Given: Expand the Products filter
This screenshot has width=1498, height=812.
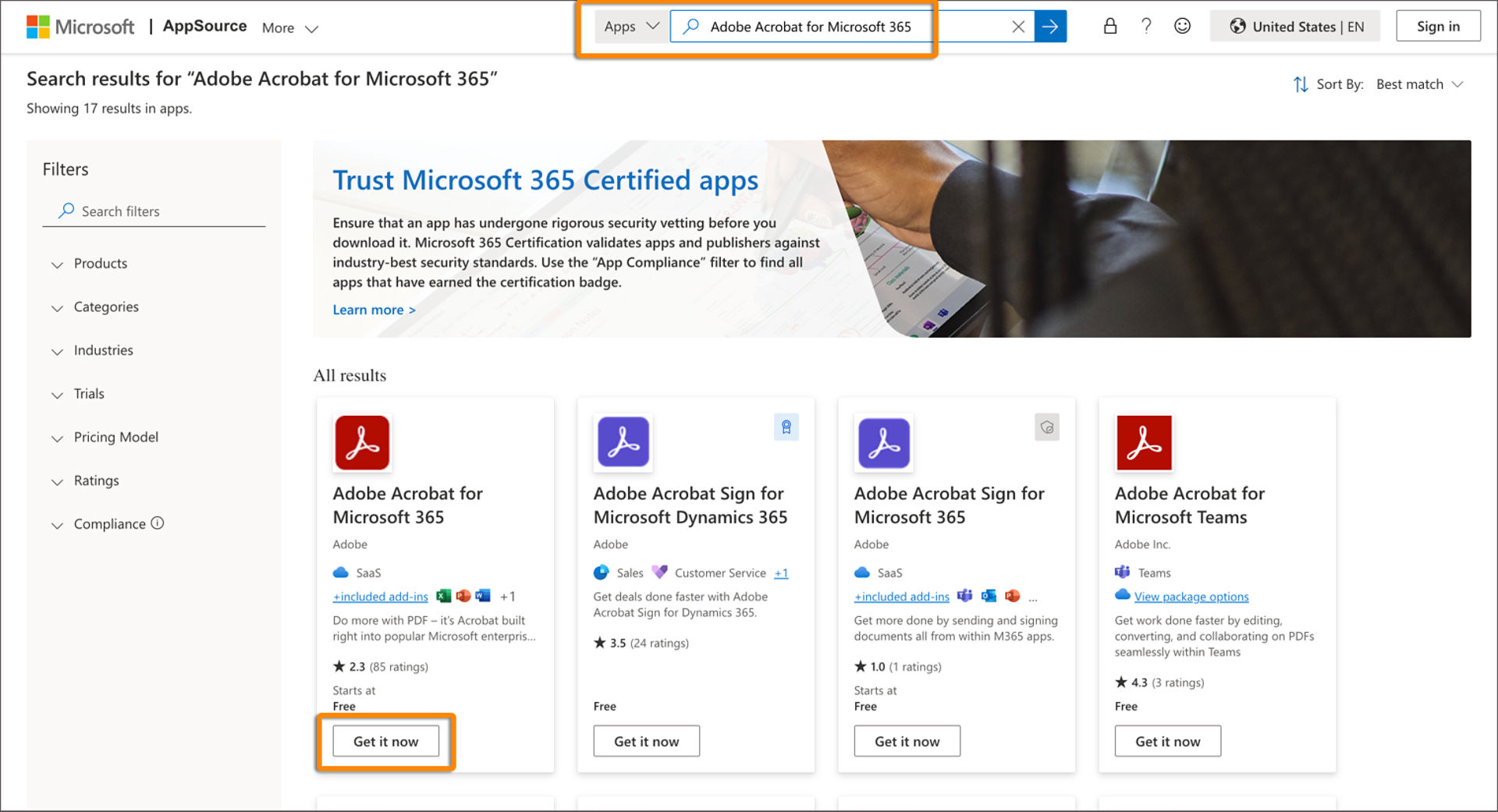Looking at the screenshot, I should 90,264.
